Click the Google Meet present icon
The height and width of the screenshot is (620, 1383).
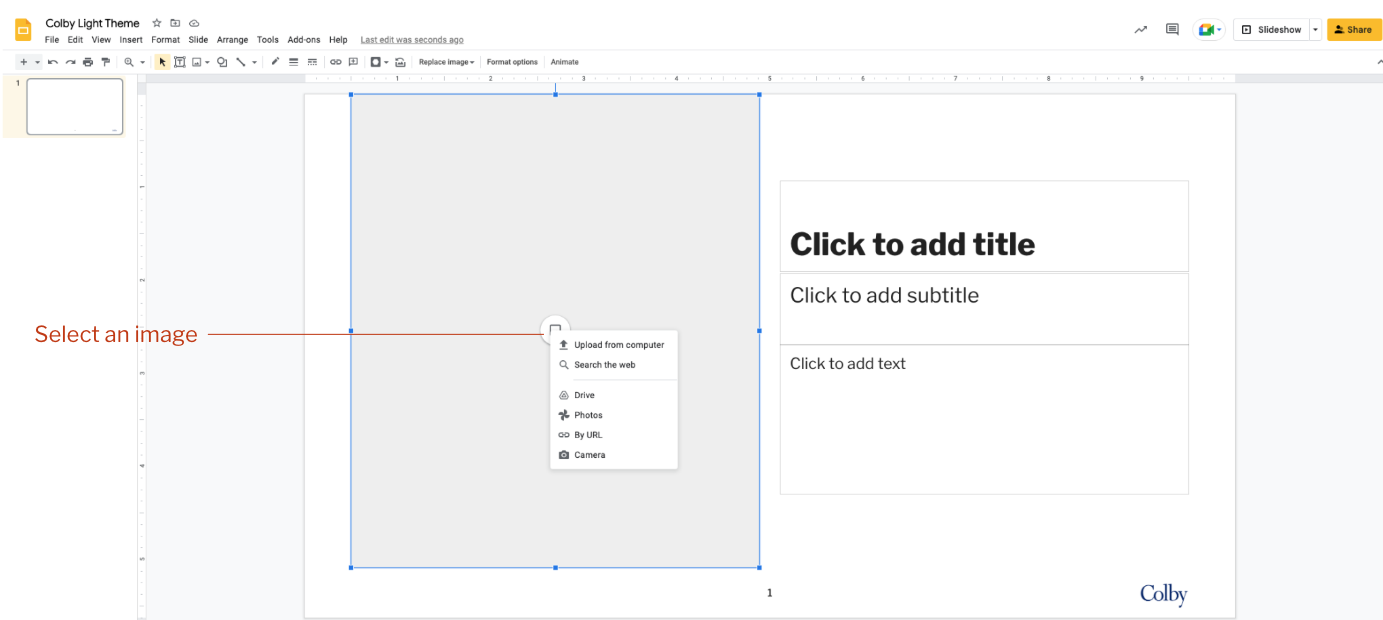(1206, 30)
